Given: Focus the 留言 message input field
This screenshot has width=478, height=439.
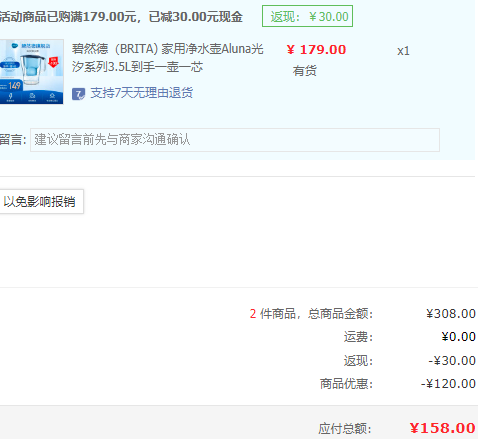Looking at the screenshot, I should [235, 140].
